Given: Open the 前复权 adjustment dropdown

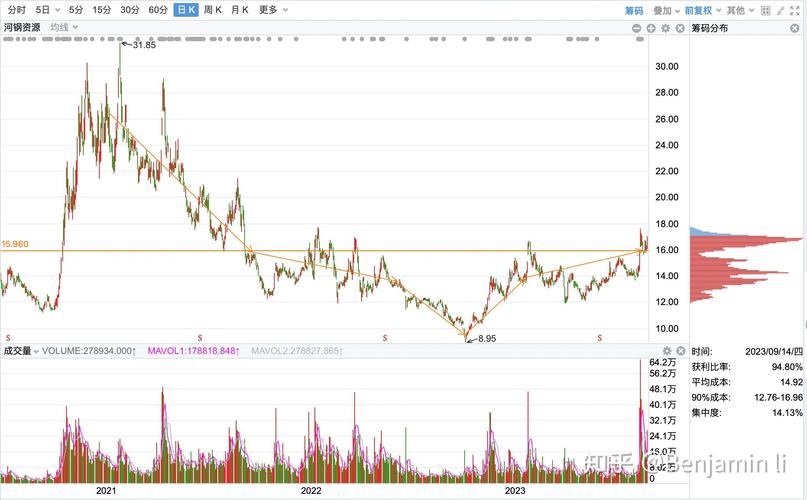Looking at the screenshot, I should pos(703,10).
